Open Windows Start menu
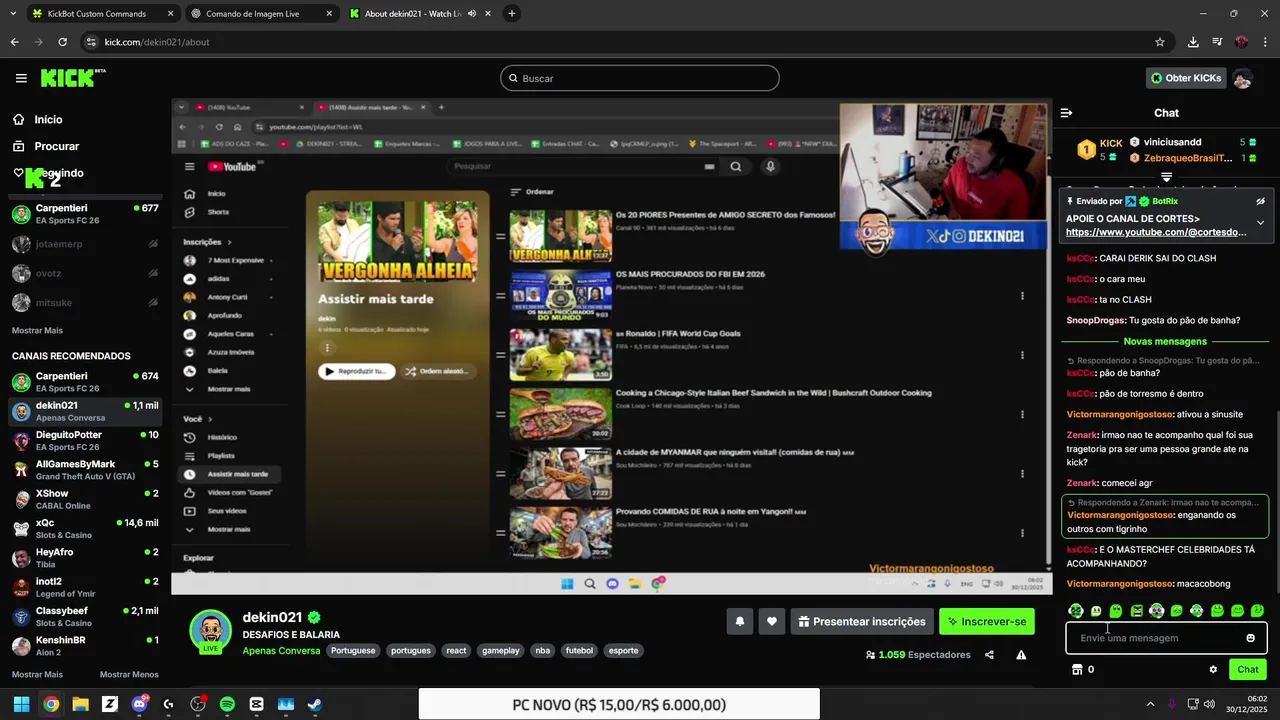The height and width of the screenshot is (720, 1280). coord(21,704)
